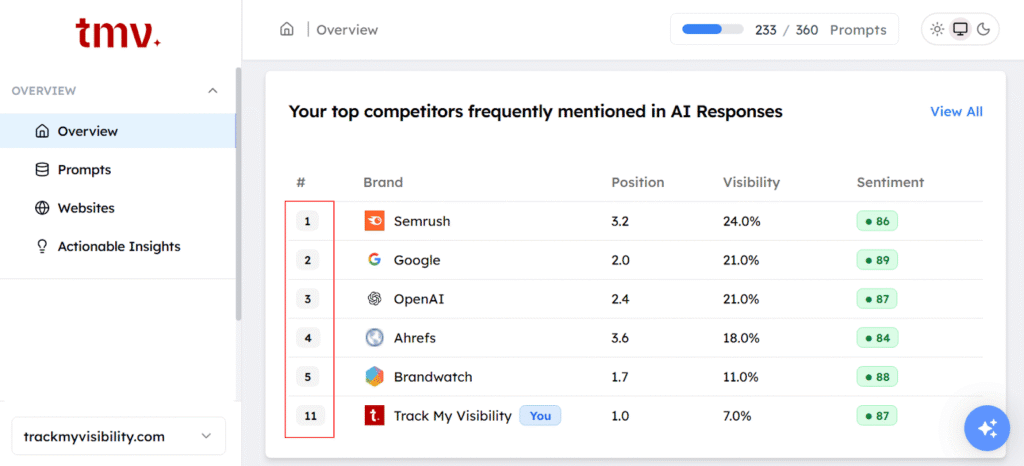Click the Ahrefs brand logo
1024x466 pixels.
[x=374, y=337]
